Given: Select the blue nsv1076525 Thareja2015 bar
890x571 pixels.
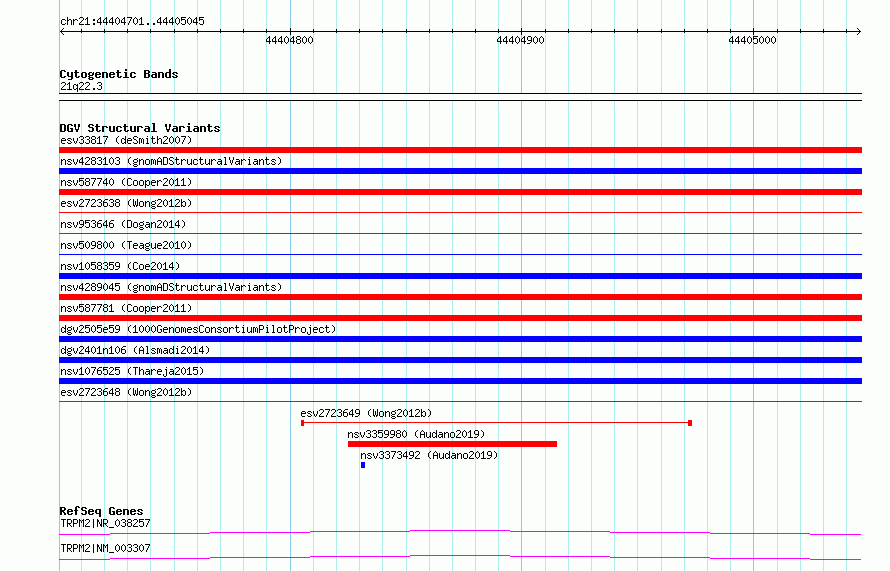Looking at the screenshot, I should 460,381.
